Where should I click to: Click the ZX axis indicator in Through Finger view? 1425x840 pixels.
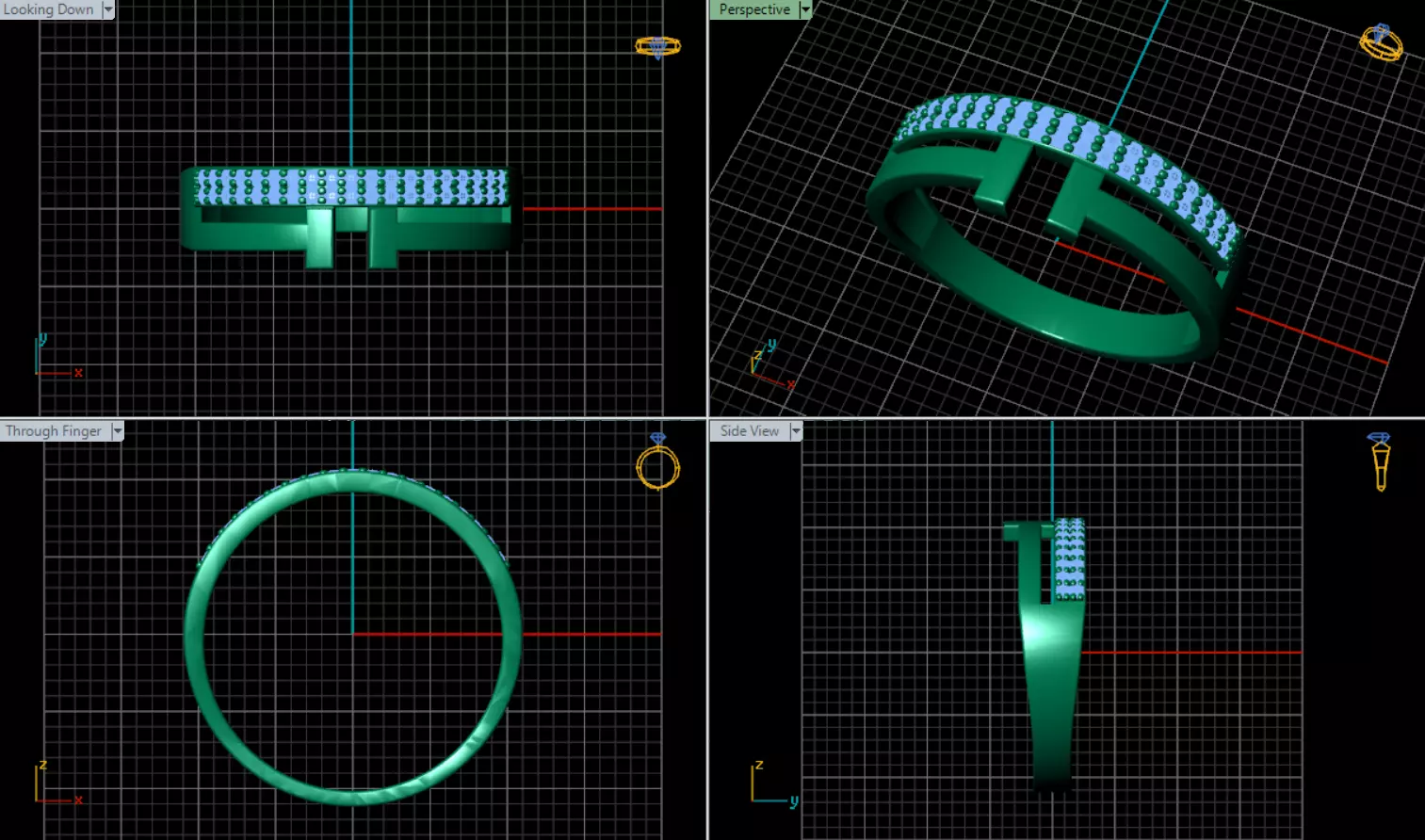[58, 783]
